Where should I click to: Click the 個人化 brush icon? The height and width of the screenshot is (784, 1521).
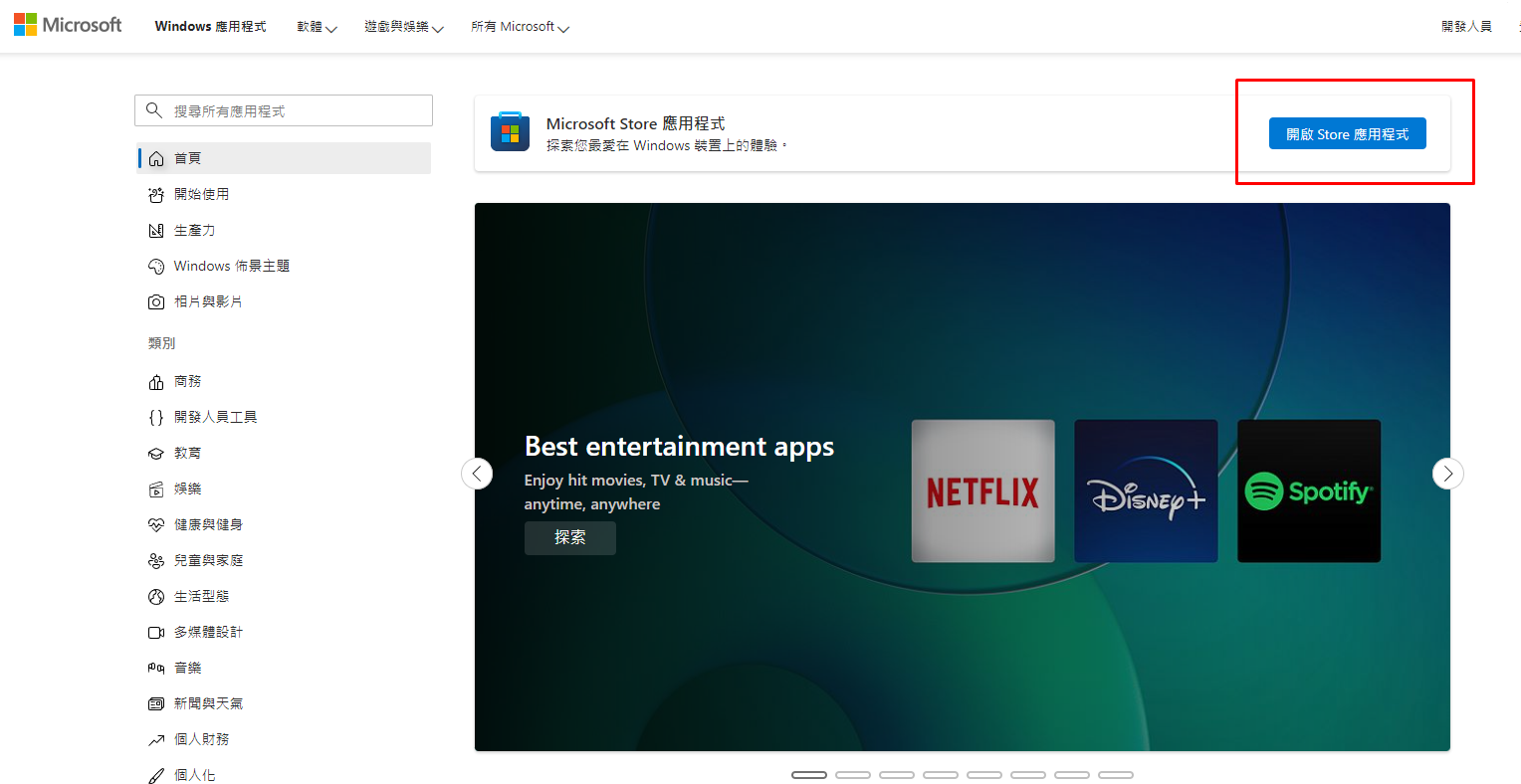pos(156,775)
